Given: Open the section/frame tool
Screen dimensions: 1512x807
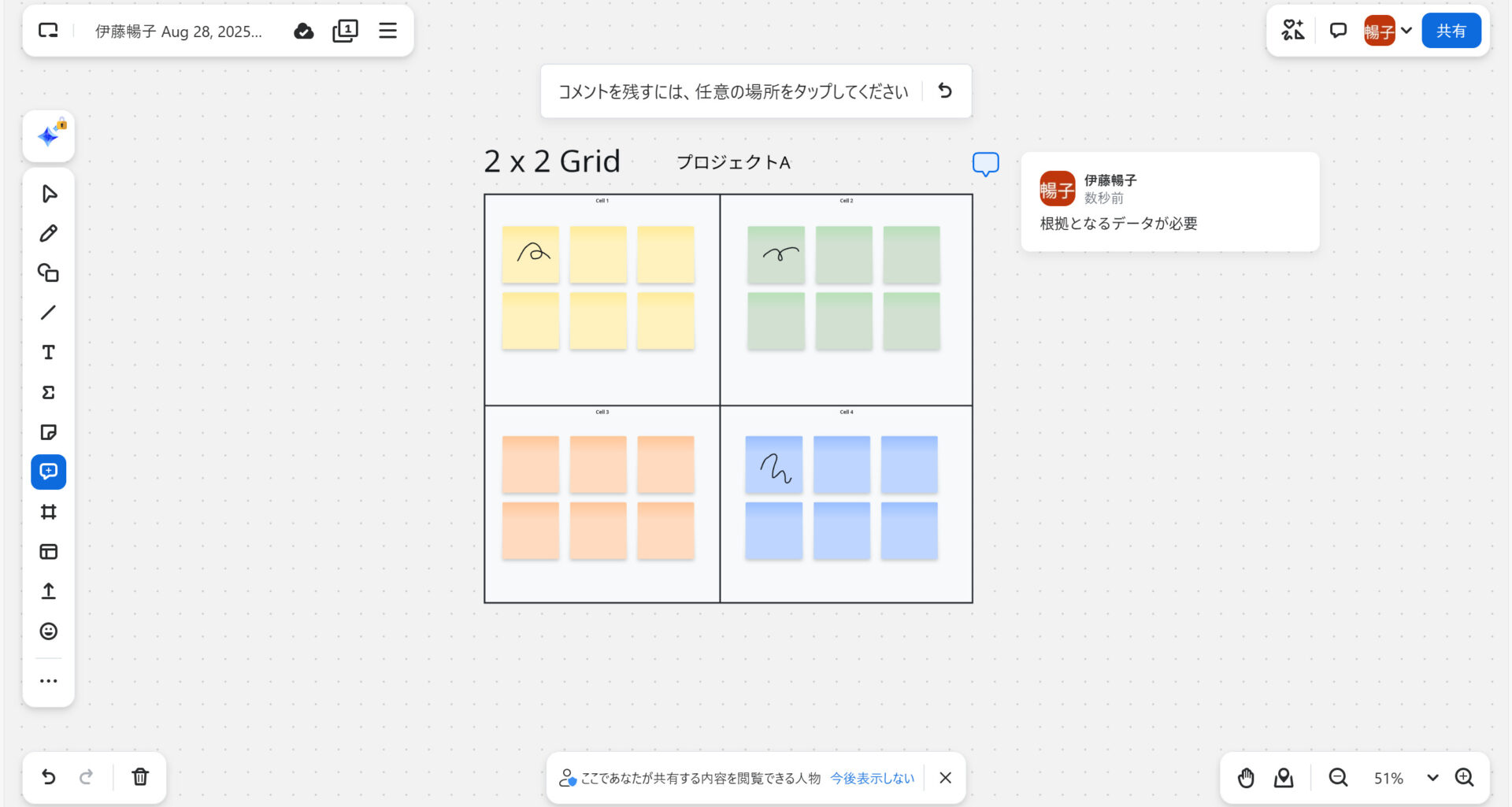Looking at the screenshot, I should pyautogui.click(x=49, y=511).
